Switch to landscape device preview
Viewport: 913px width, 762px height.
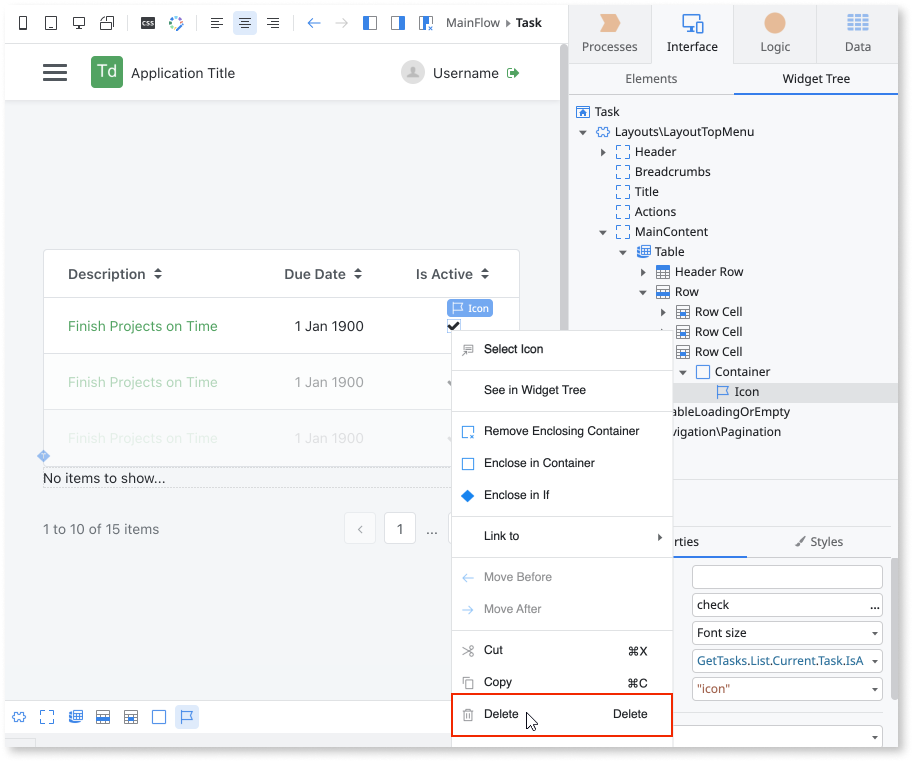(108, 22)
